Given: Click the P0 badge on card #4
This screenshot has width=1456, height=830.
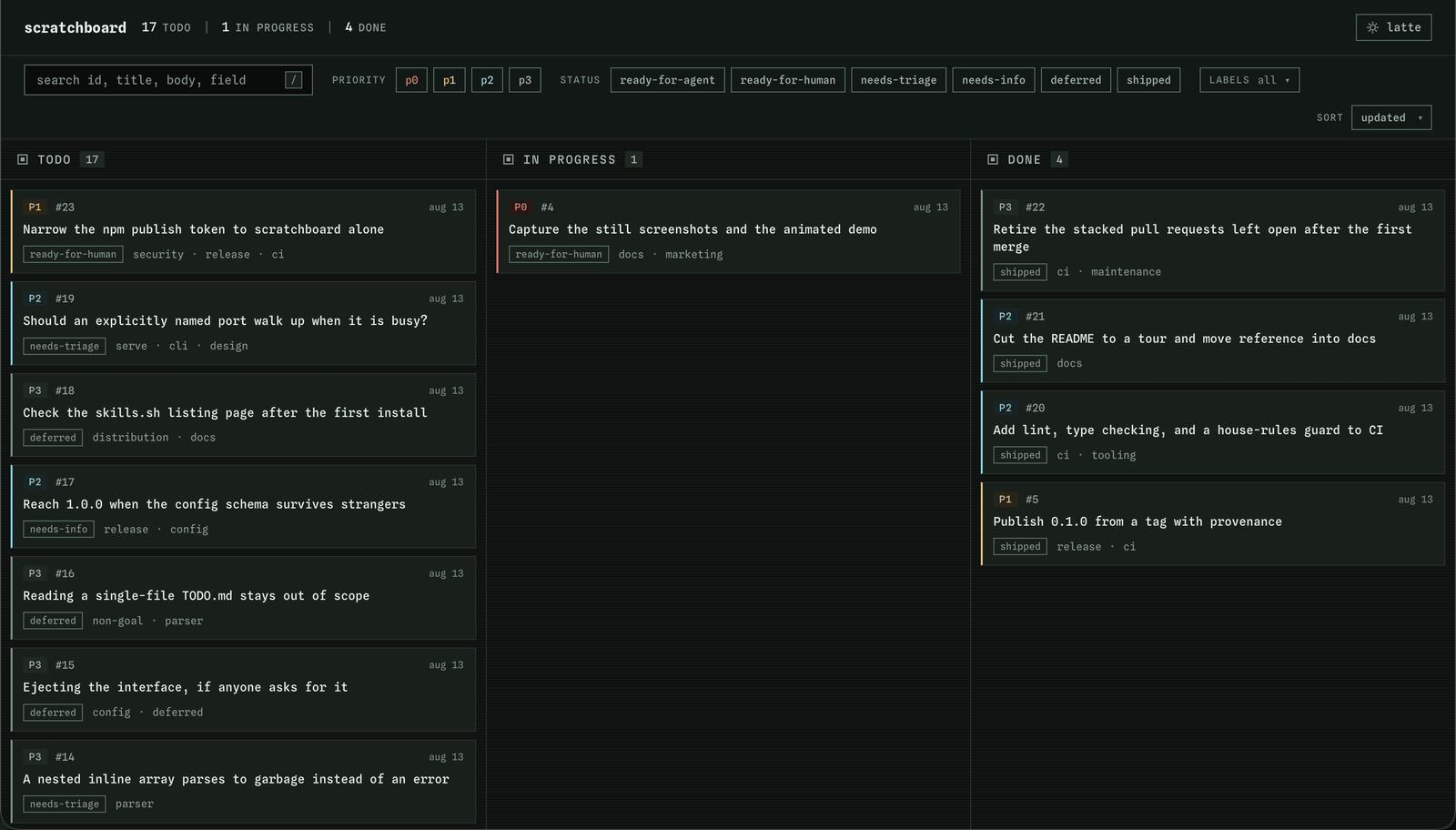Looking at the screenshot, I should pyautogui.click(x=521, y=207).
